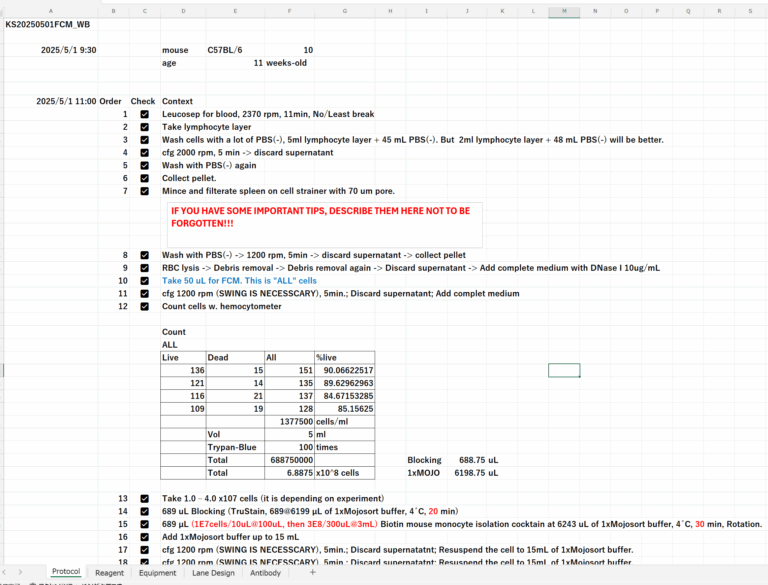Open the Reagent sheet tab

[109, 573]
